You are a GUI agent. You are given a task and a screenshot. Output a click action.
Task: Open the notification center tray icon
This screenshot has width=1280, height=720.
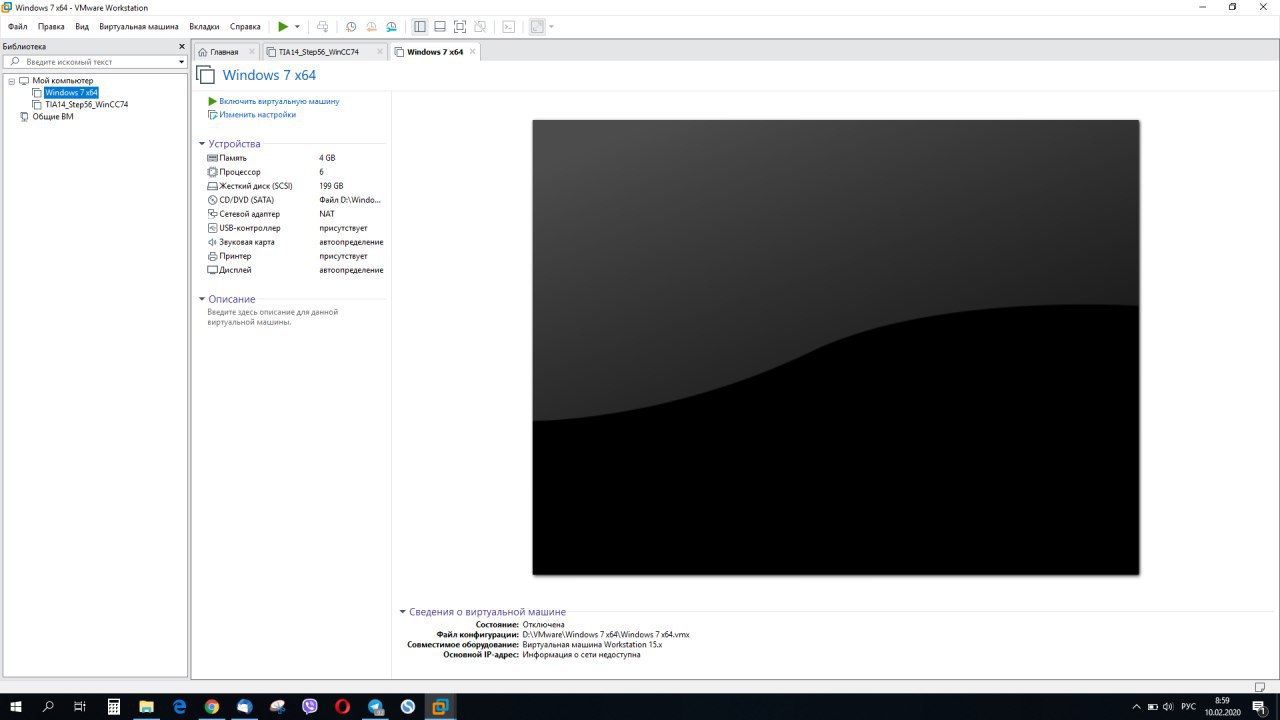pyautogui.click(x=1259, y=706)
